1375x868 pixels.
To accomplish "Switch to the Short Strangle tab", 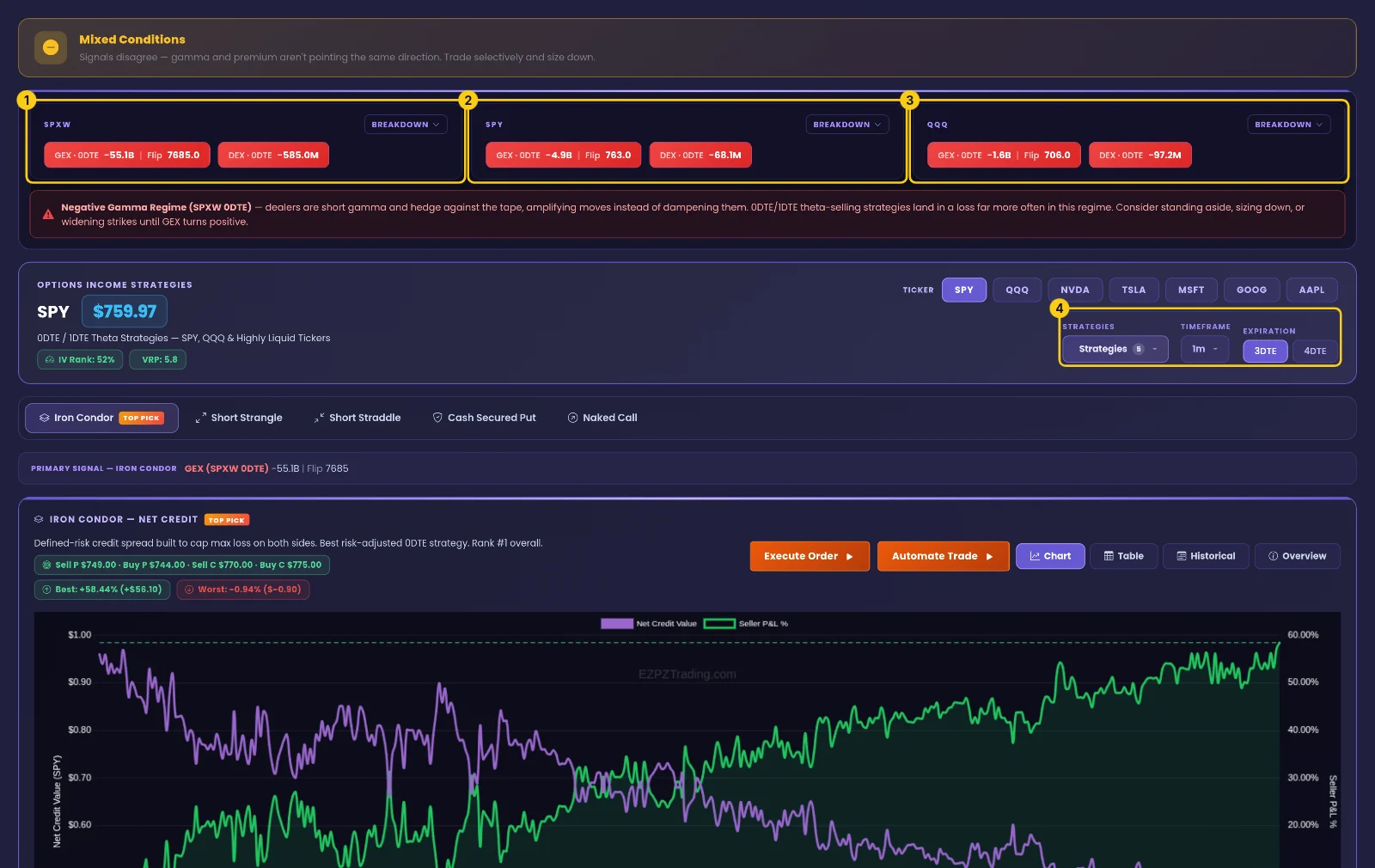I will point(239,418).
